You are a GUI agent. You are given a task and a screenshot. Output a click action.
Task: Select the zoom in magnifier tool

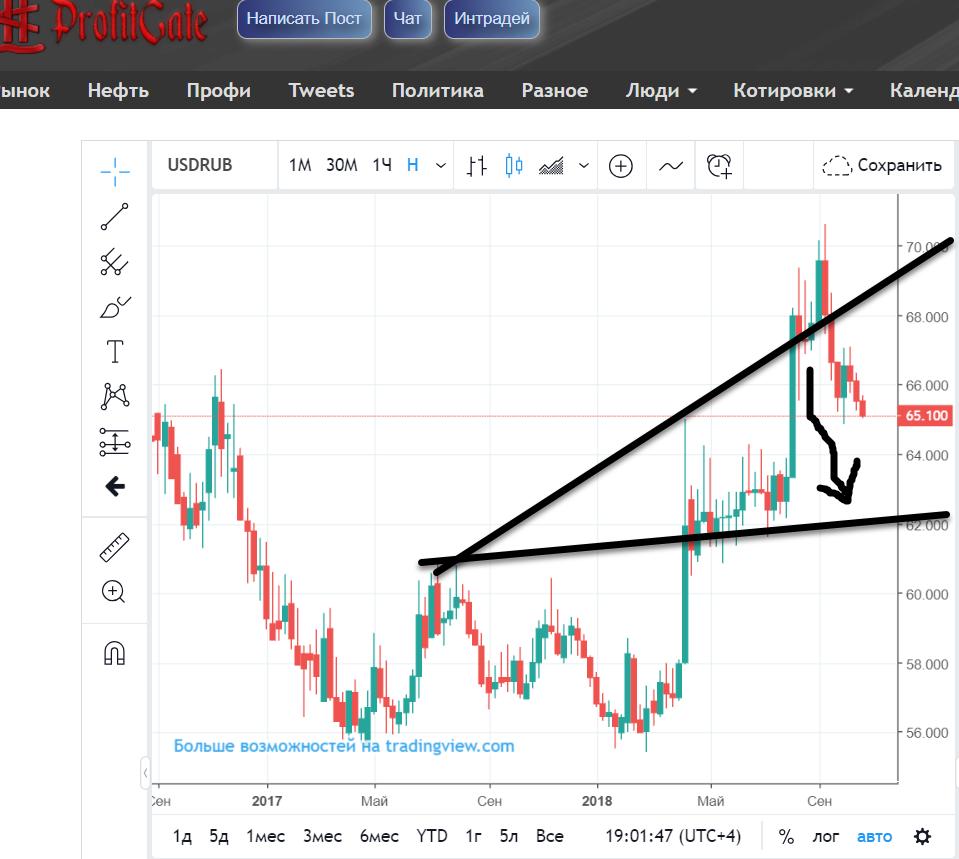(x=114, y=592)
